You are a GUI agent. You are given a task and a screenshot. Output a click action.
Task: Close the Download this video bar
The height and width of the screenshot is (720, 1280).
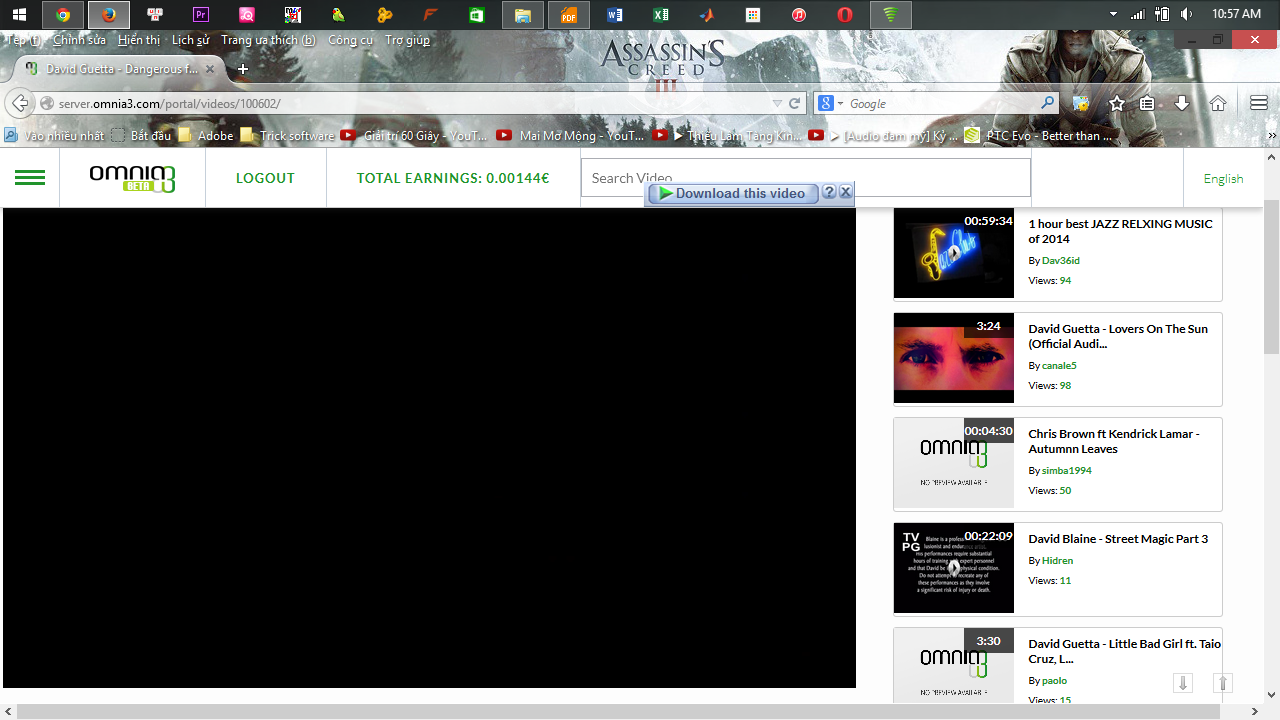click(845, 193)
